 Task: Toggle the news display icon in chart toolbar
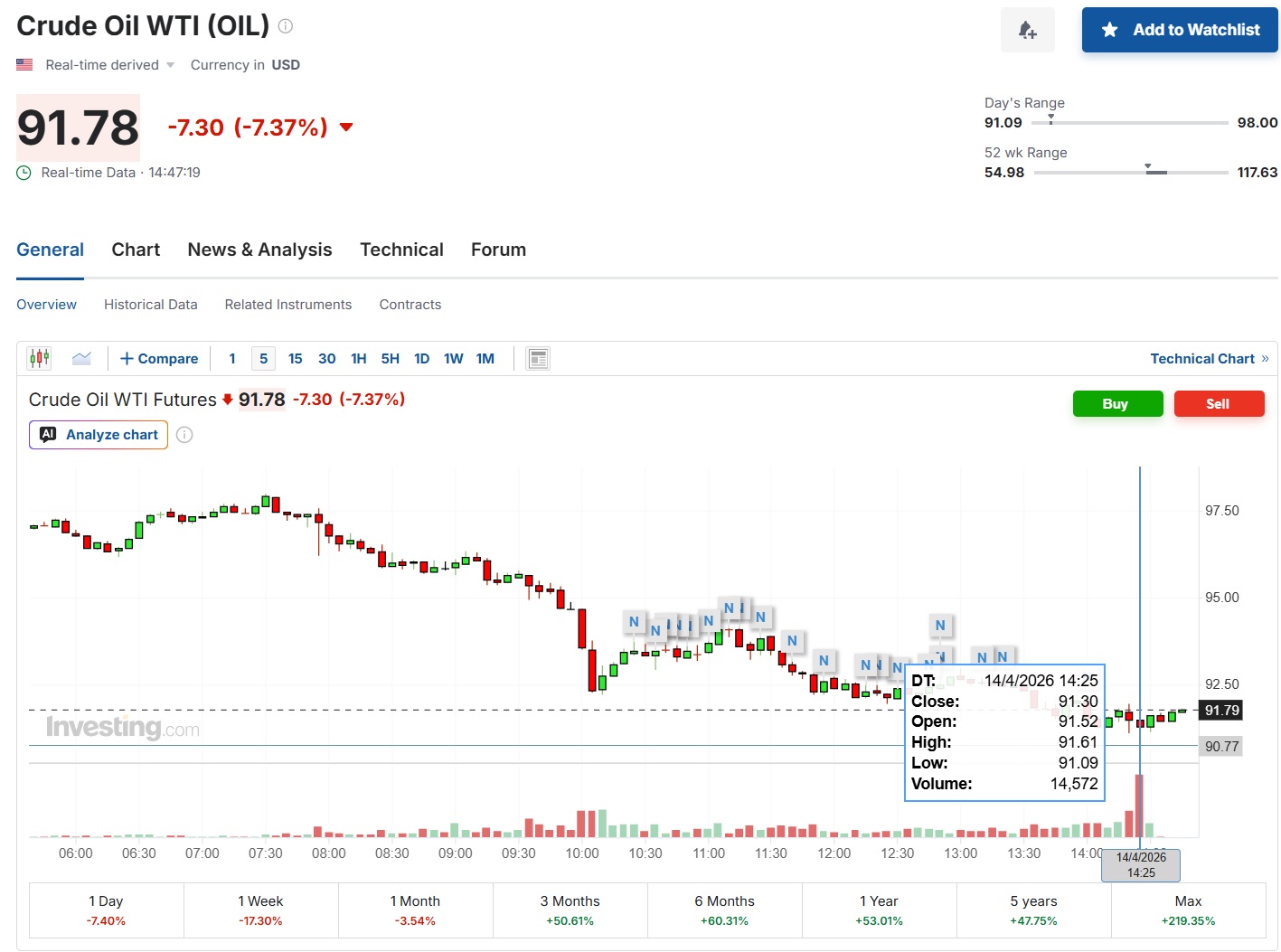538,359
